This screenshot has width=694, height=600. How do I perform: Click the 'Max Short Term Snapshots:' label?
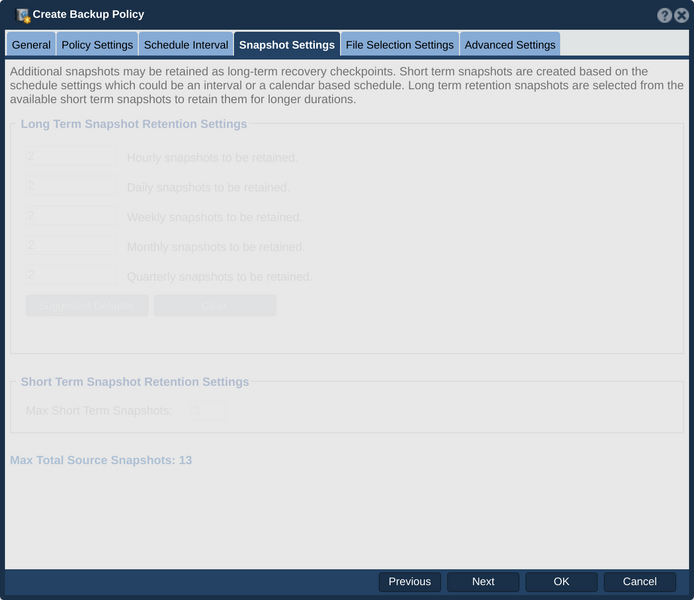99,411
